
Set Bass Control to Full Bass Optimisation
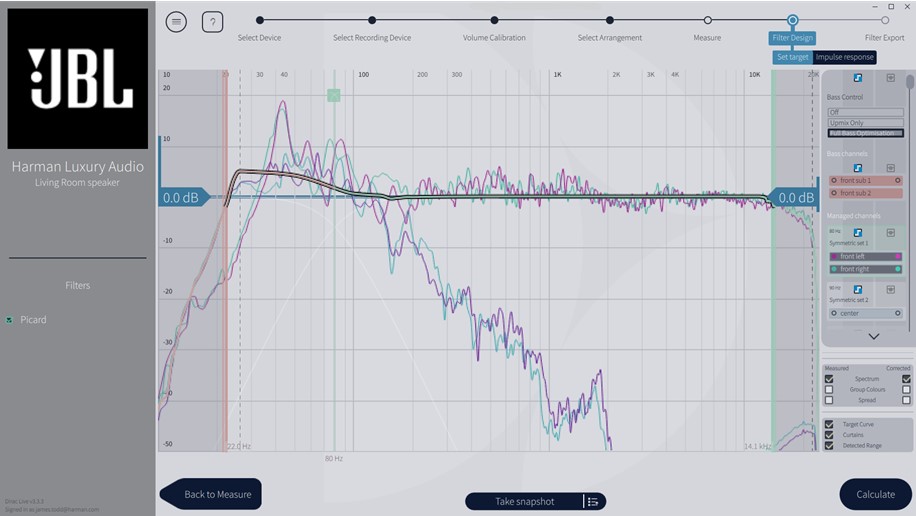(866, 133)
